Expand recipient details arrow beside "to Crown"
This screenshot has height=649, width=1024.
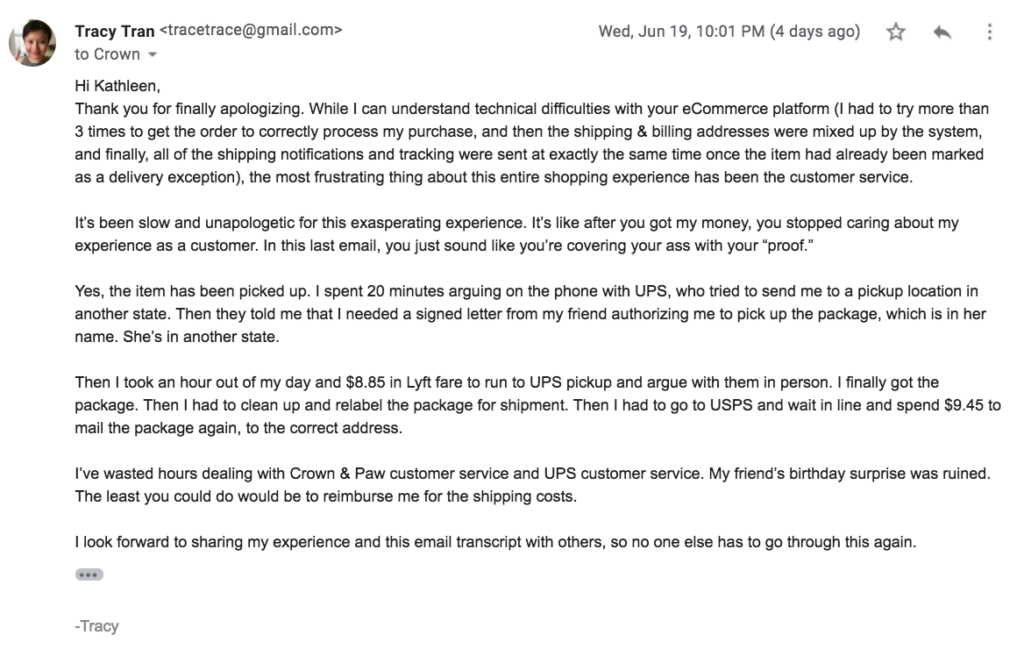pyautogui.click(x=152, y=55)
